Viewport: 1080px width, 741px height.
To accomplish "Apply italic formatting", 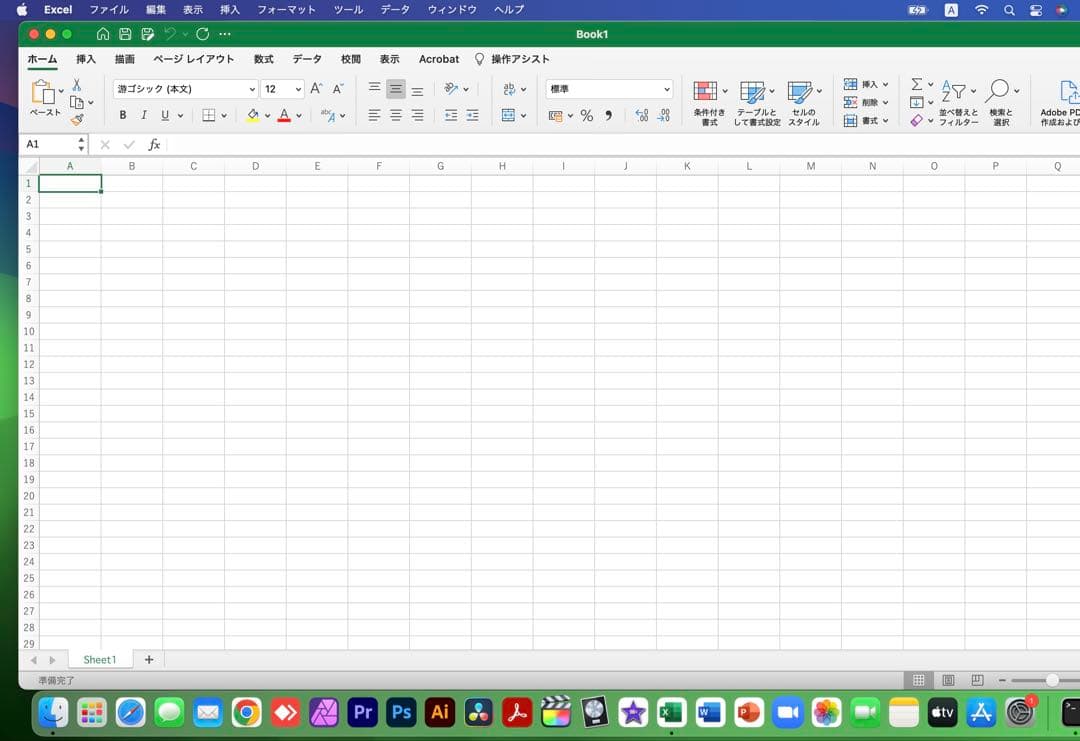I will (143, 115).
